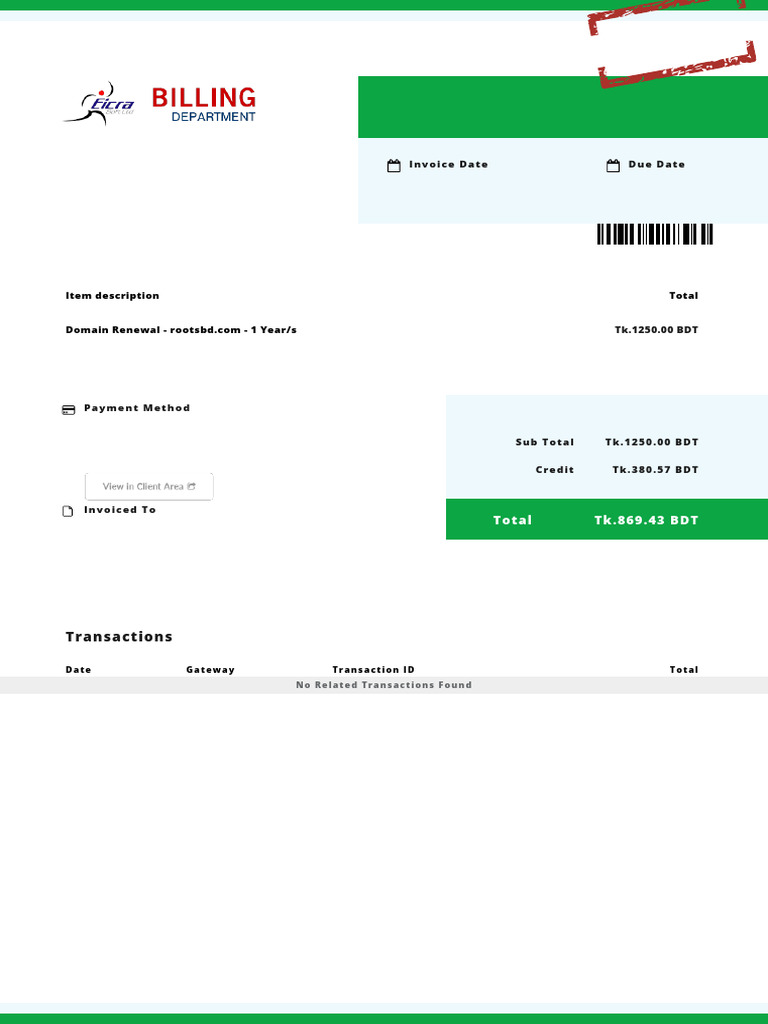Click the No Related Transactions Found row
768x1024 pixels.
click(x=384, y=685)
